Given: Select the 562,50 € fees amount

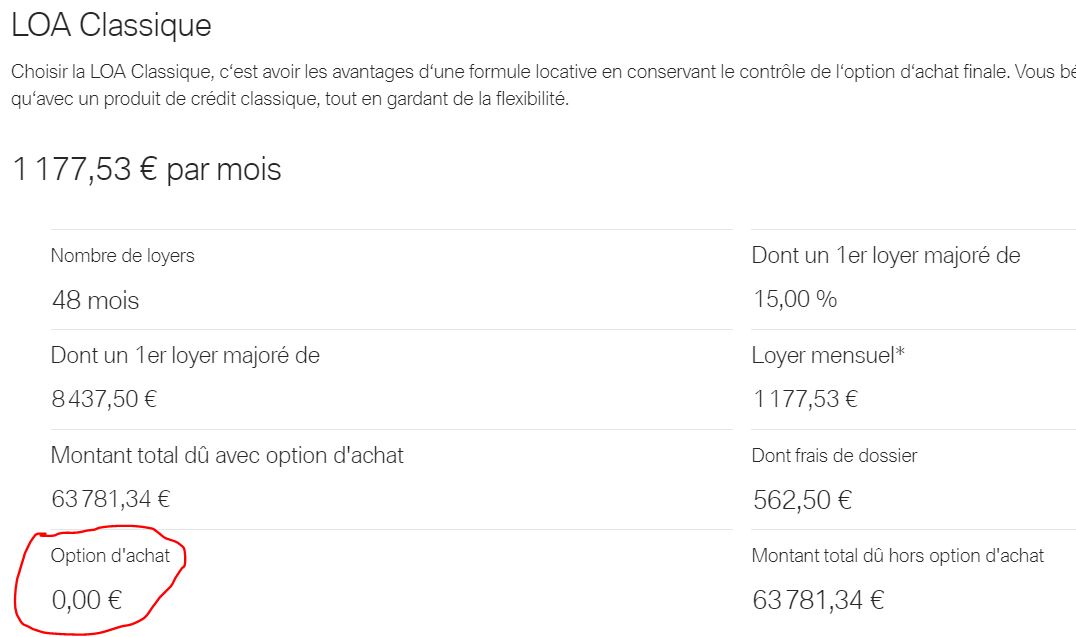Looking at the screenshot, I should tap(802, 500).
